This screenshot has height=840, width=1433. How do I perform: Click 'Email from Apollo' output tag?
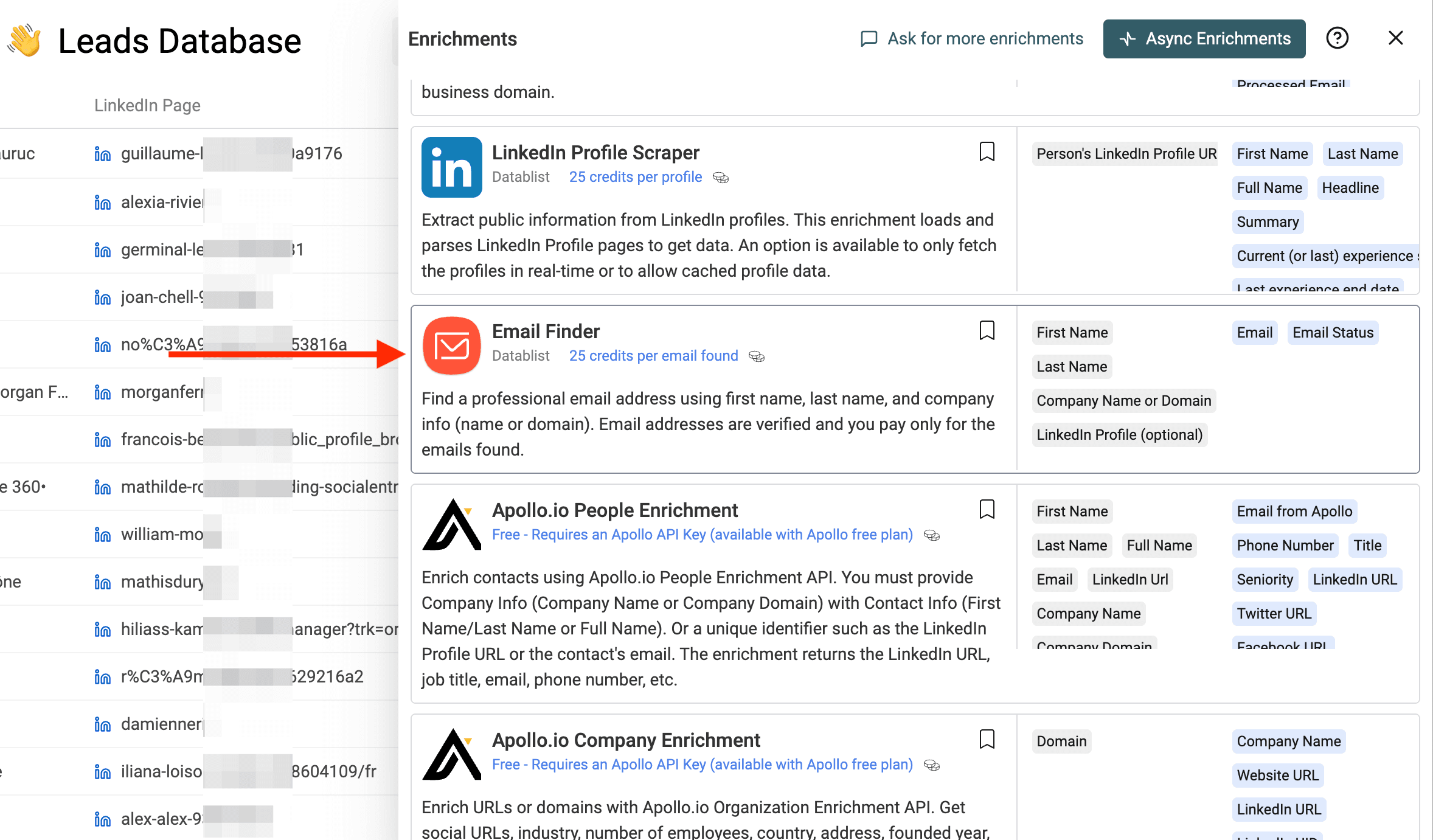pos(1294,512)
